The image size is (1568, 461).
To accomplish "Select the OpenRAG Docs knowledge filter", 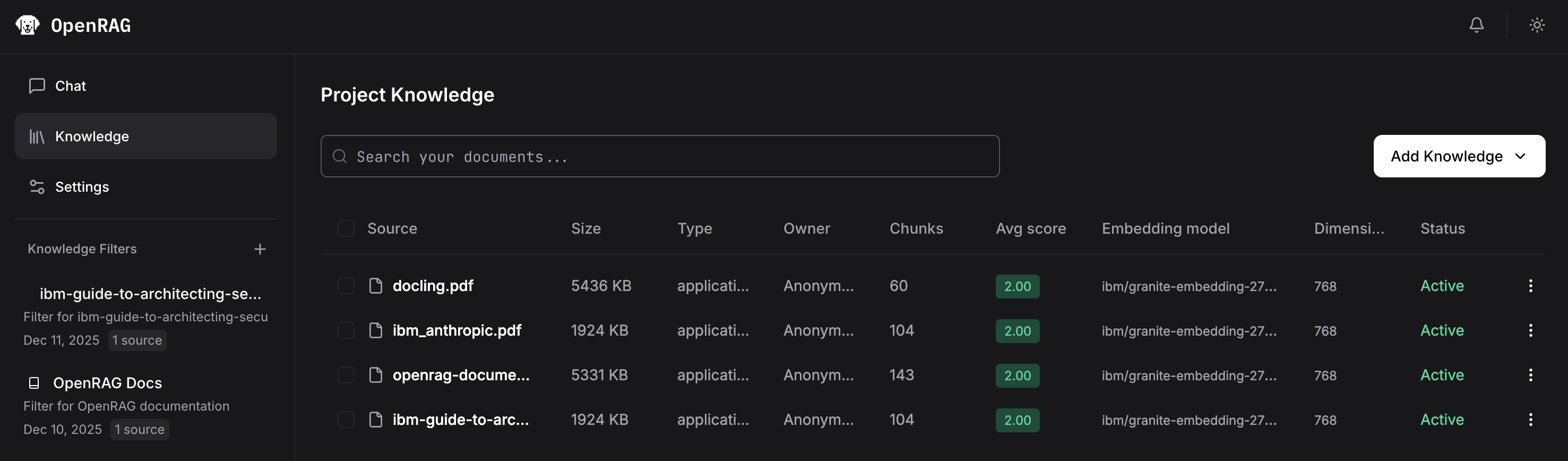I will pos(107,383).
